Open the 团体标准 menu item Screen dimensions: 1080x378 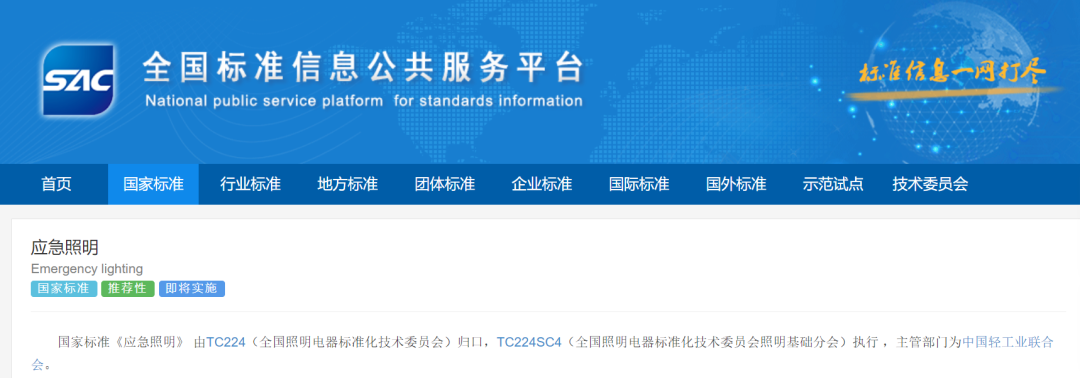point(445,185)
